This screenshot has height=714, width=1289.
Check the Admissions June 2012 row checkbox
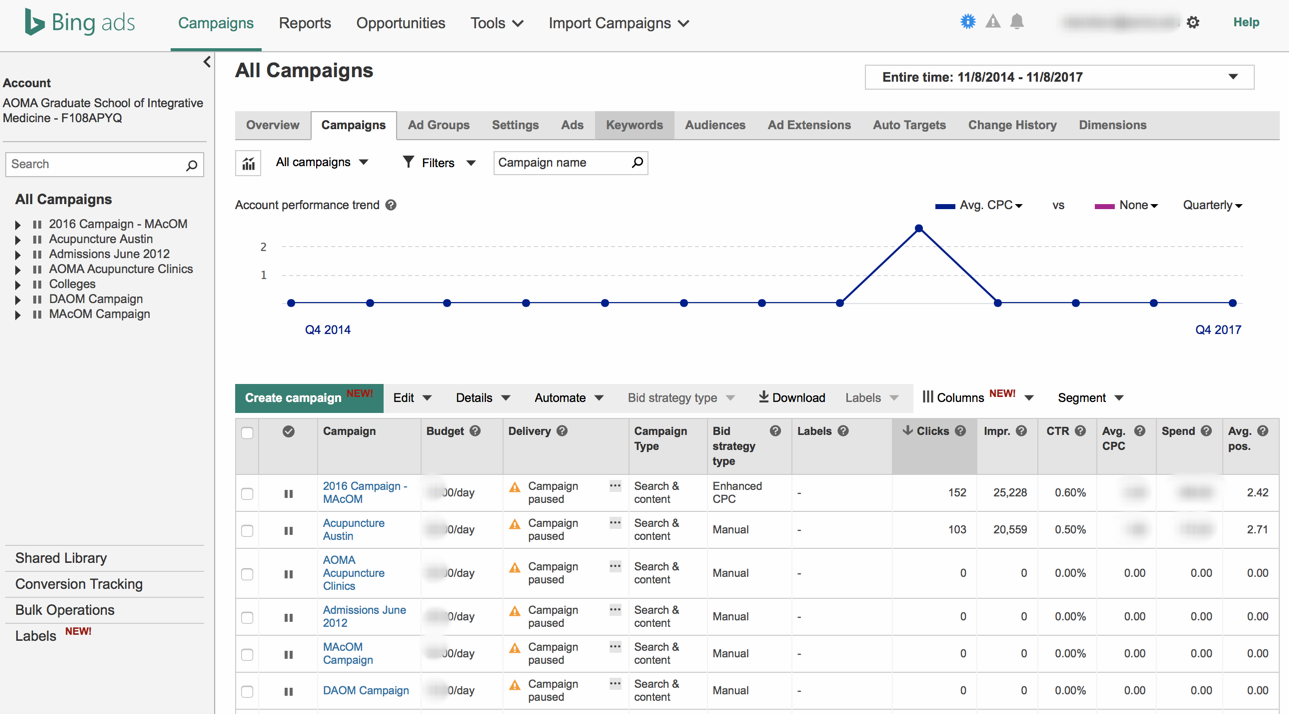247,618
